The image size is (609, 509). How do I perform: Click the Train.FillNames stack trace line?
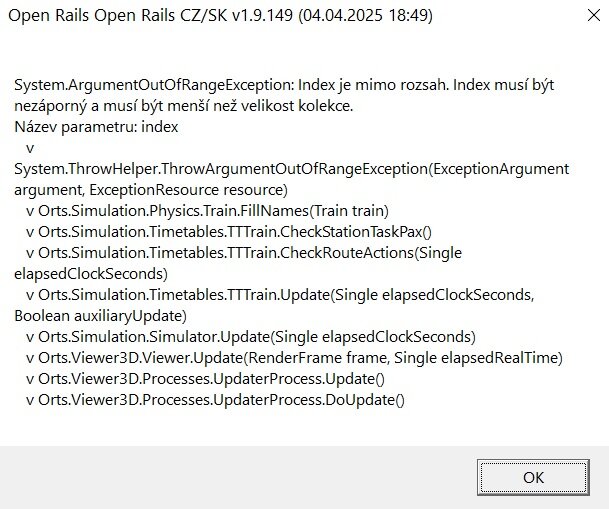(x=206, y=210)
